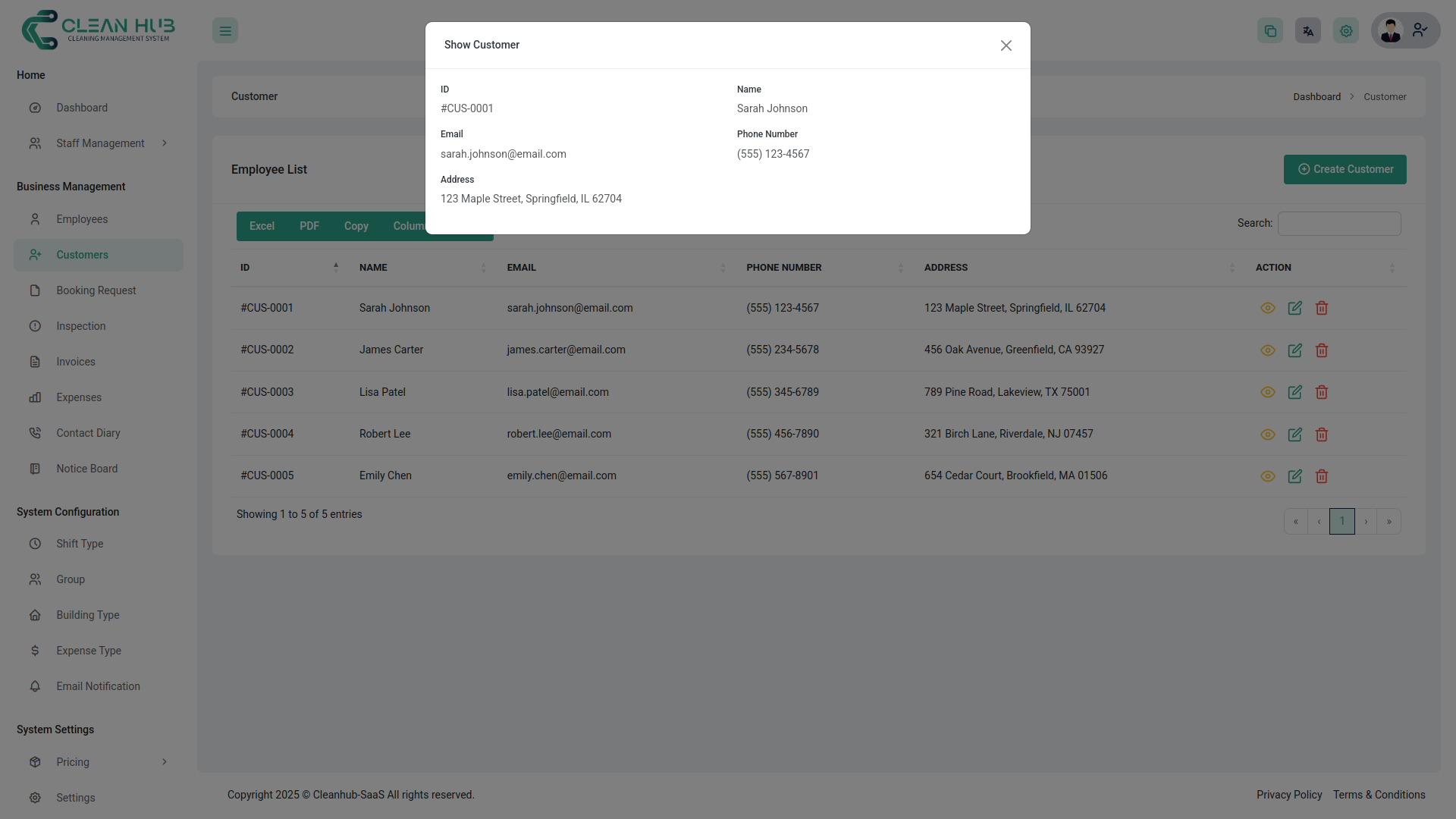The height and width of the screenshot is (819, 1456).
Task: Expand the Staff Management submenu
Action: [99, 143]
